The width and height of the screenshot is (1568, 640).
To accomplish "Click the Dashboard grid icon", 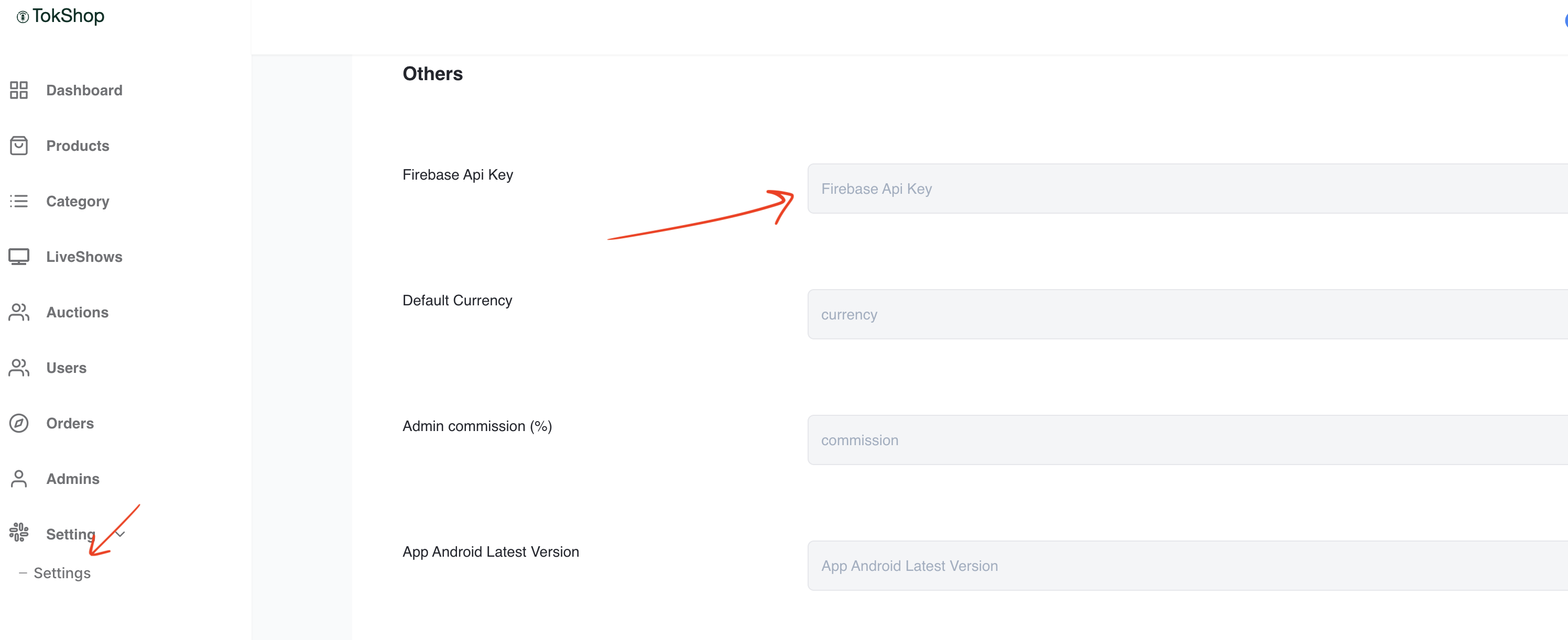I will [19, 90].
